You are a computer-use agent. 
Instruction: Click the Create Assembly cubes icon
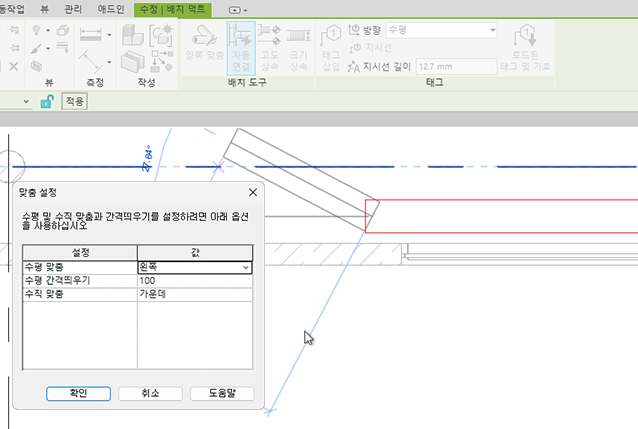pos(133,34)
